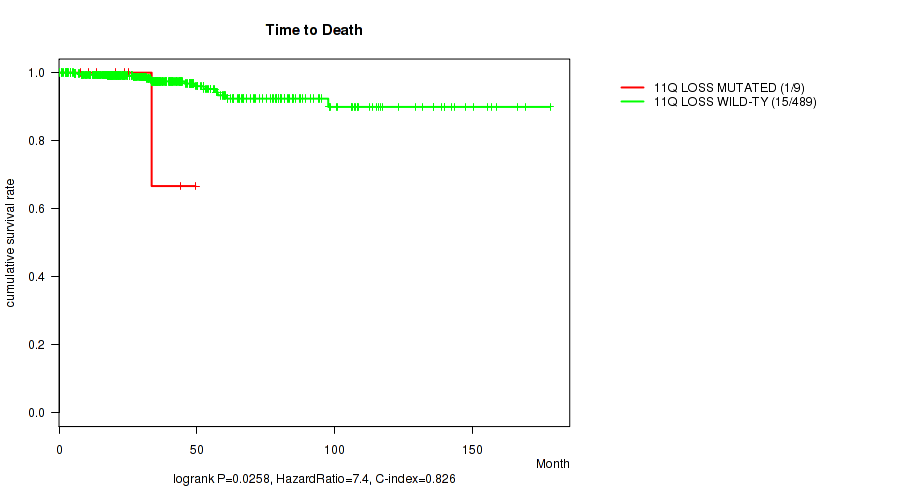
Task: Click the 0.4 tick label on y-axis
Action: (36, 277)
